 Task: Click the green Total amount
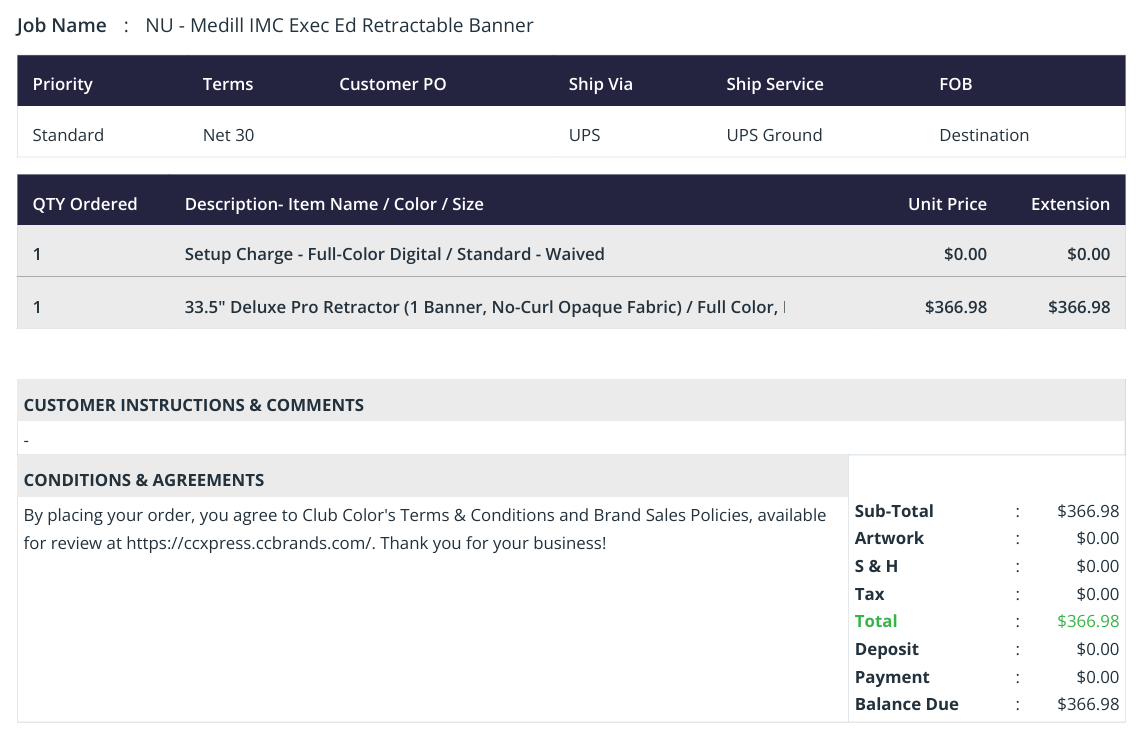pos(1087,621)
